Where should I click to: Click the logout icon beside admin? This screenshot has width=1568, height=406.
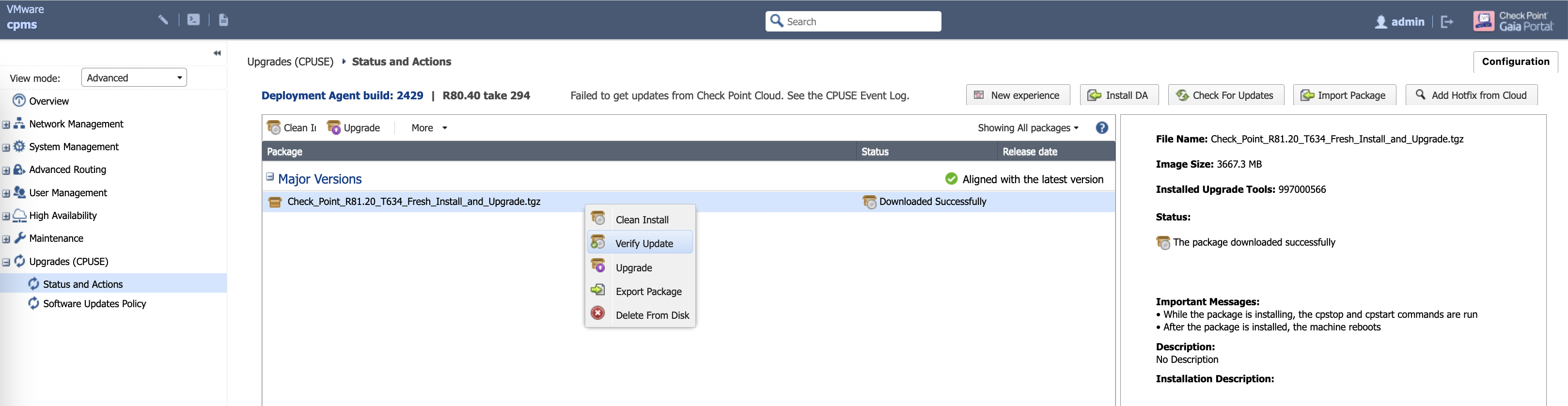1447,22
